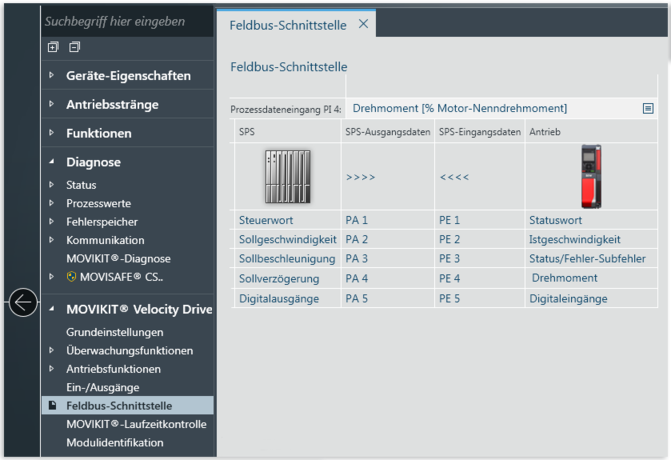Click the round back arrow button
The width and height of the screenshot is (671, 460).
23,302
